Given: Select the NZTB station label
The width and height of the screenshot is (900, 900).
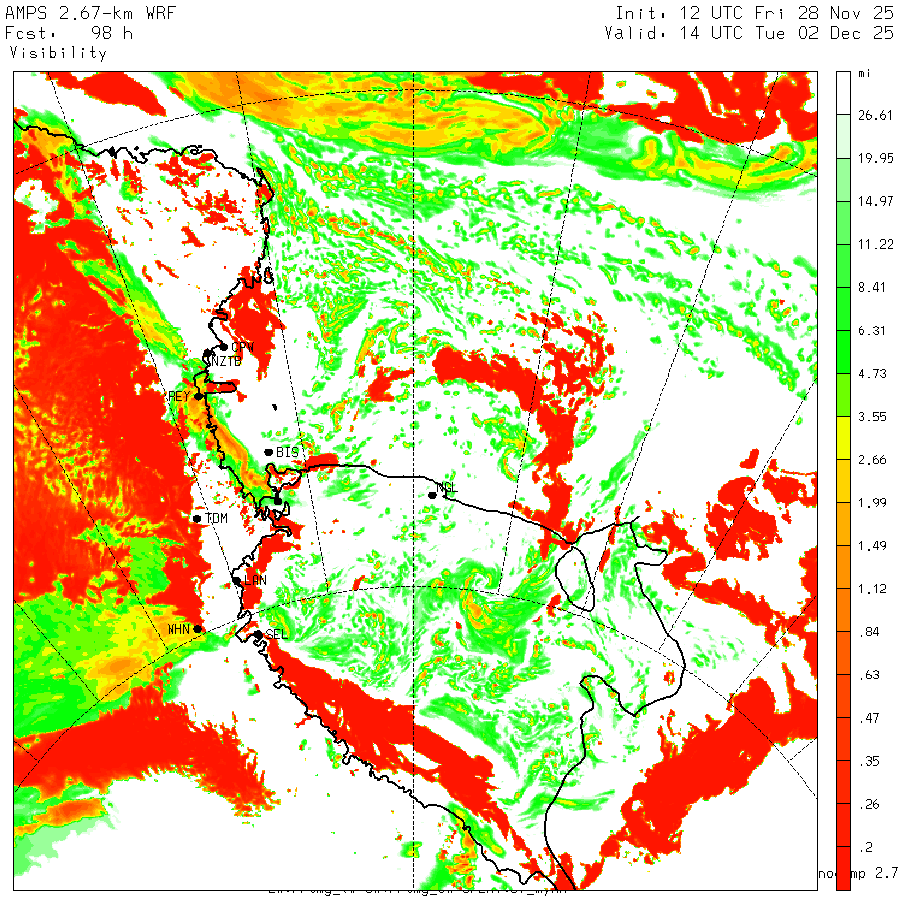Looking at the screenshot, I should [x=226, y=362].
